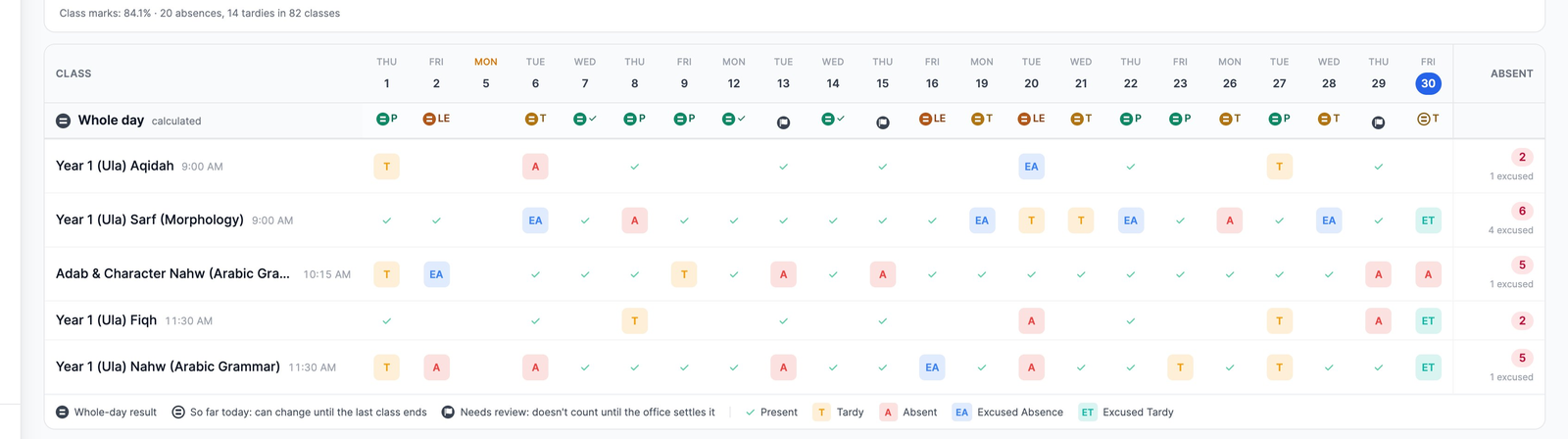Click the Aqidah absent count 2
This screenshot has height=439, width=1568.
point(1522,157)
